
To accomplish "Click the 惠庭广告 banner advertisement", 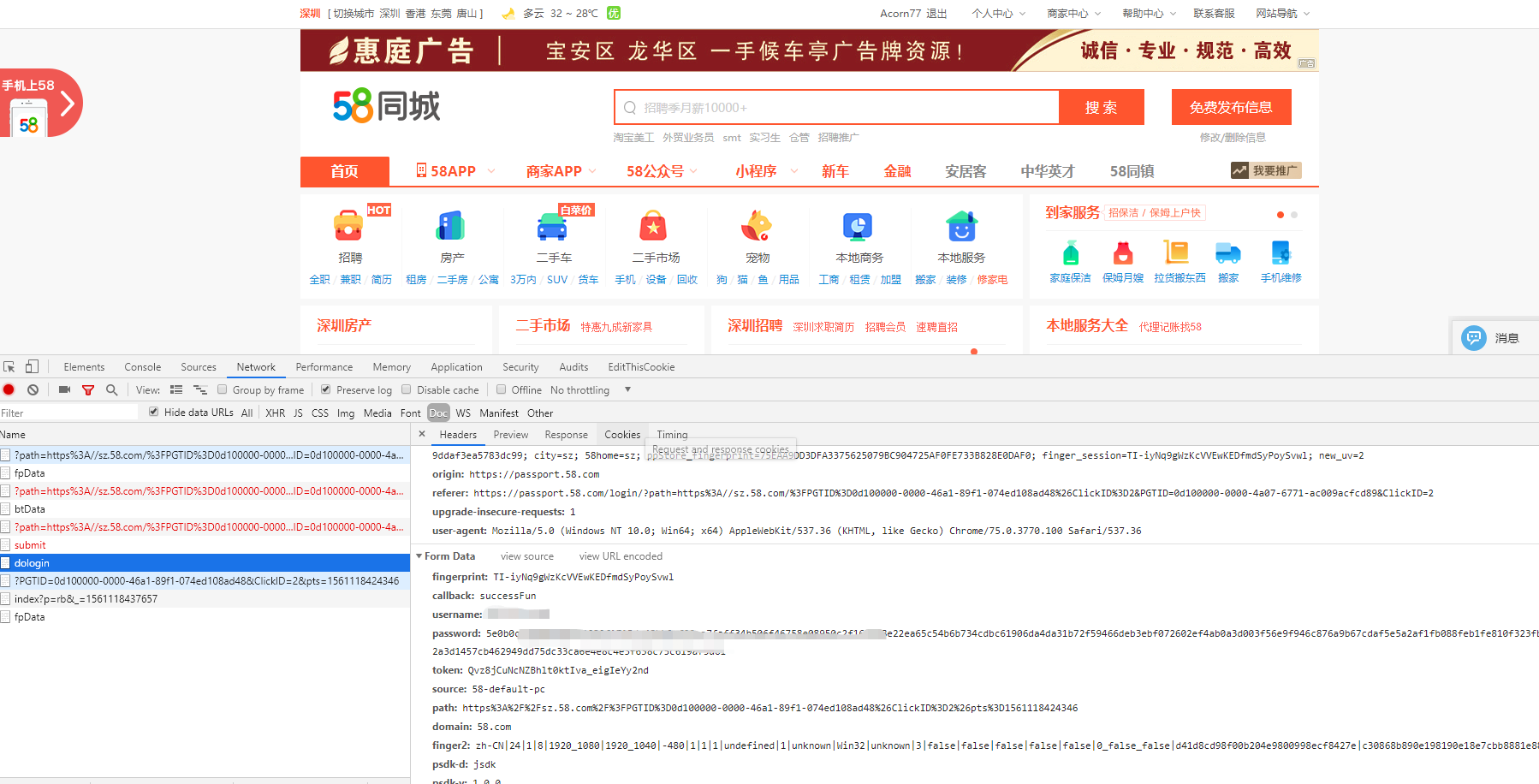I will tap(809, 50).
